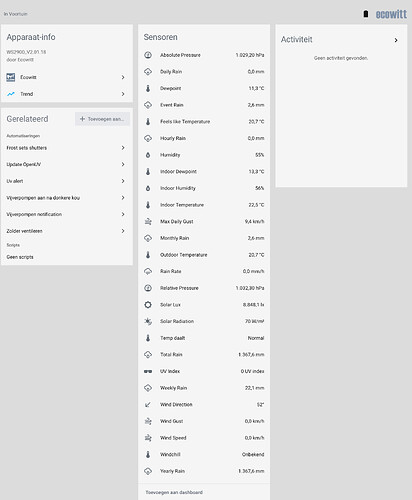The height and width of the screenshot is (500, 412).
Task: Select the Wind Speed sensor row
Action: click(204, 438)
